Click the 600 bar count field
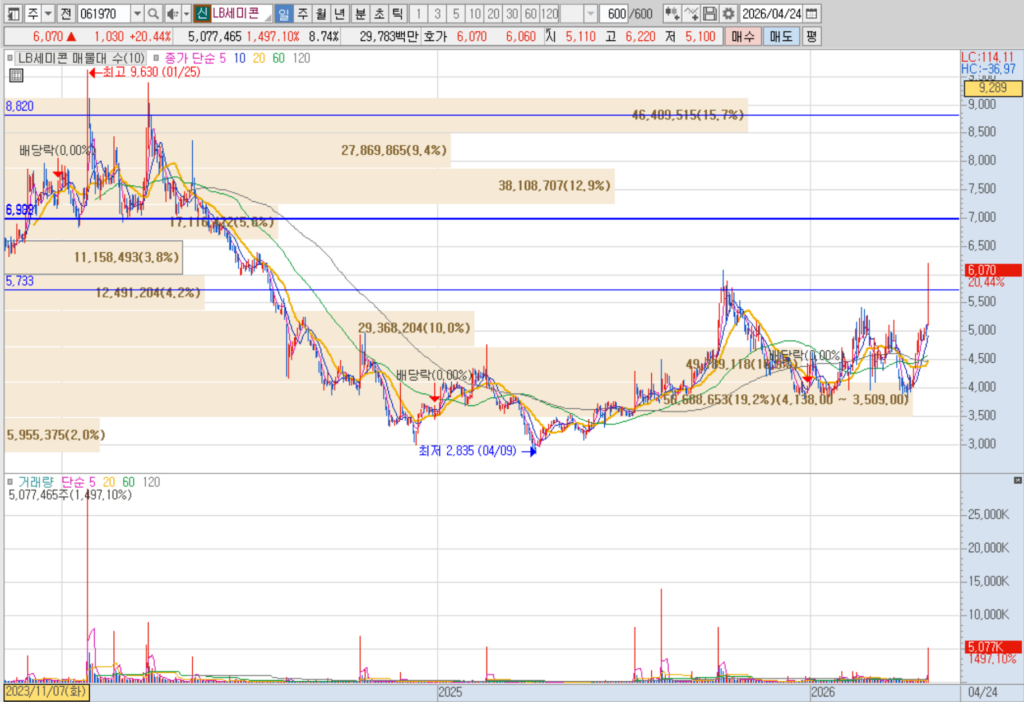Screen dimensions: 1024x702 613,14
